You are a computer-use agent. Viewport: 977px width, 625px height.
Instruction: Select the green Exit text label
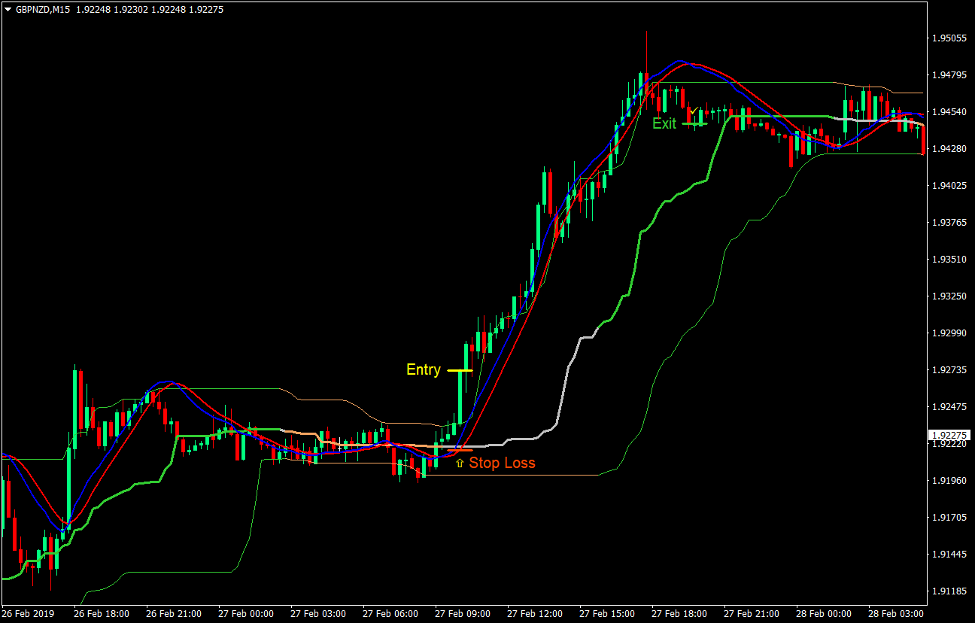(x=664, y=124)
